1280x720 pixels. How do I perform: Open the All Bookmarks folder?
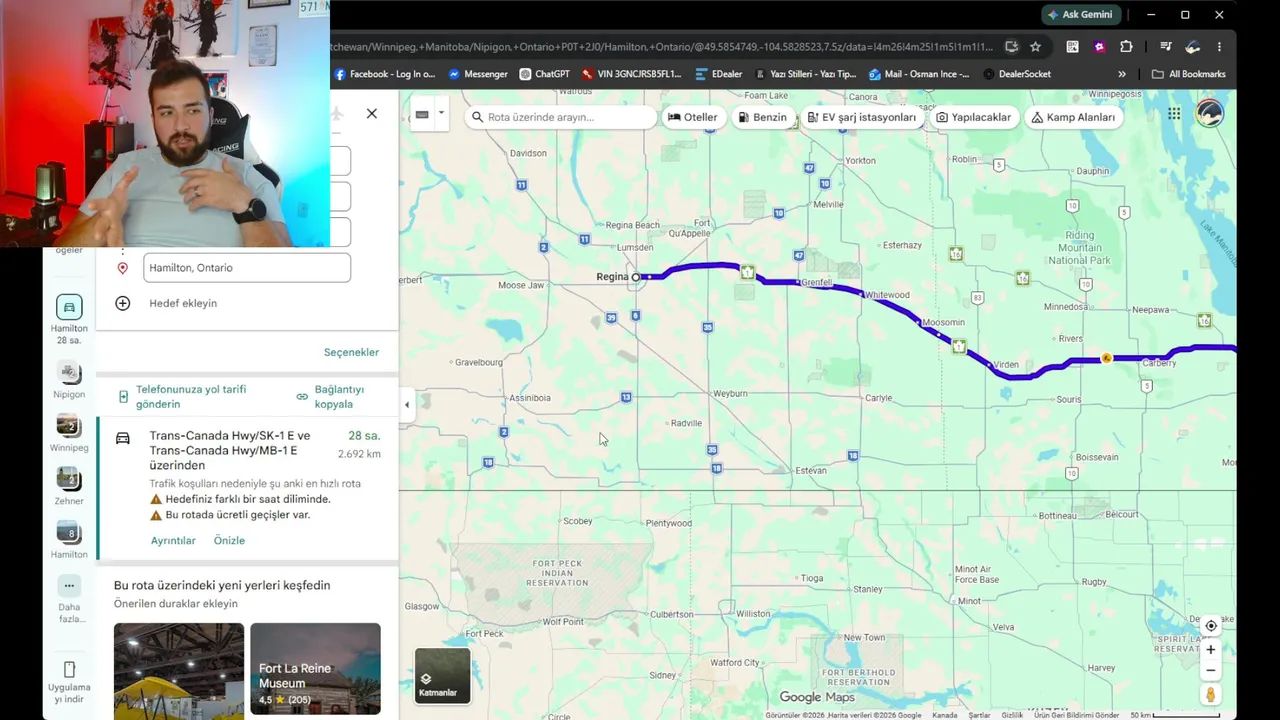click(1188, 74)
